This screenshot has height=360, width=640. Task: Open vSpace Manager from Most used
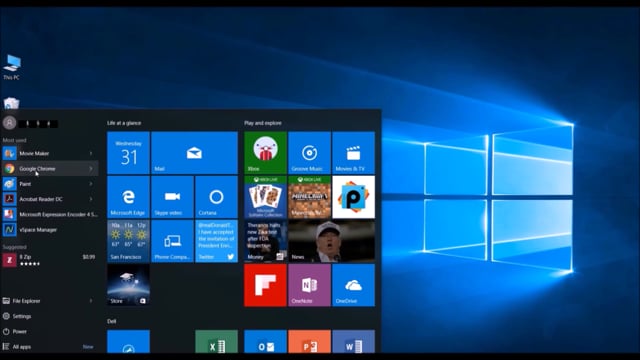(x=50, y=230)
